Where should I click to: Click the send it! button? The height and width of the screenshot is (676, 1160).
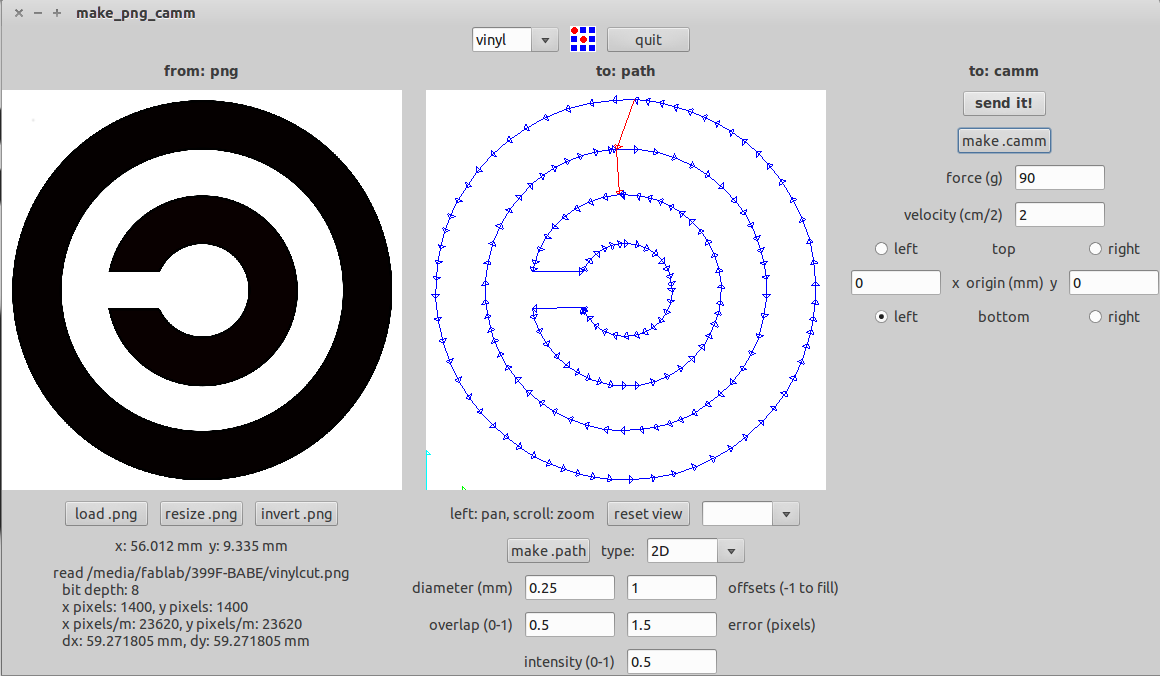[x=1004, y=103]
